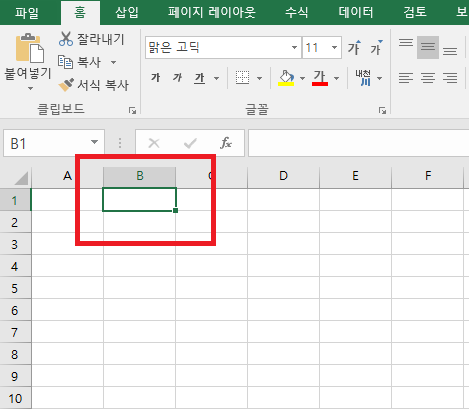Viewport: 469px width, 409px height.
Task: Center text horizontally
Action: click(428, 78)
